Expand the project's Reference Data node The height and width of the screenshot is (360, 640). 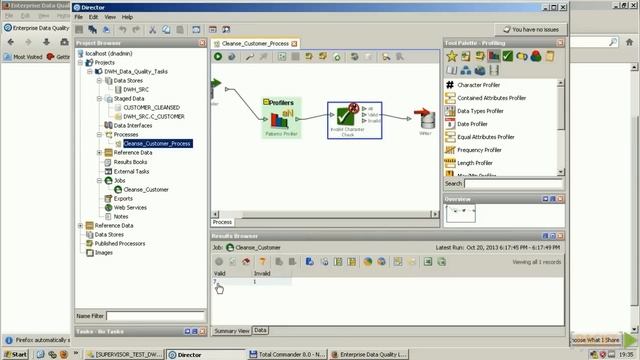point(99,152)
